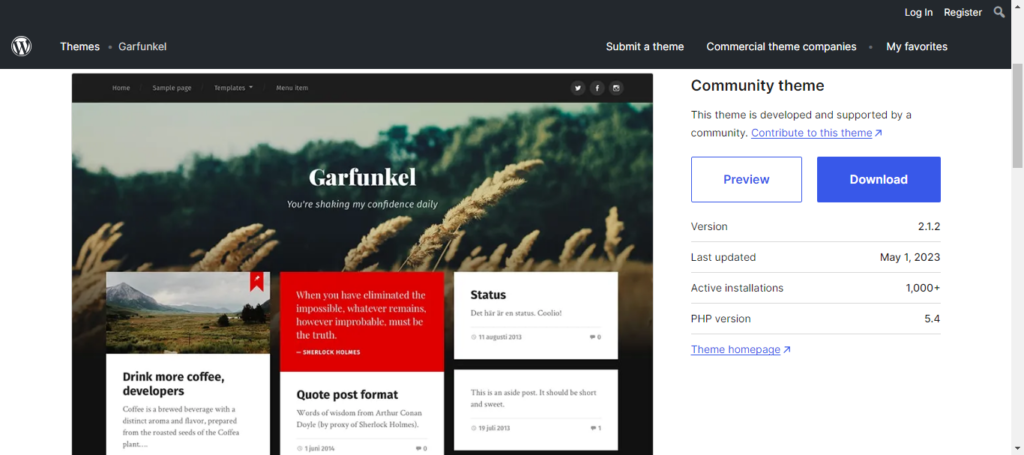Select Garfunkel breadcrumb item
1024x455 pixels.
tap(142, 46)
